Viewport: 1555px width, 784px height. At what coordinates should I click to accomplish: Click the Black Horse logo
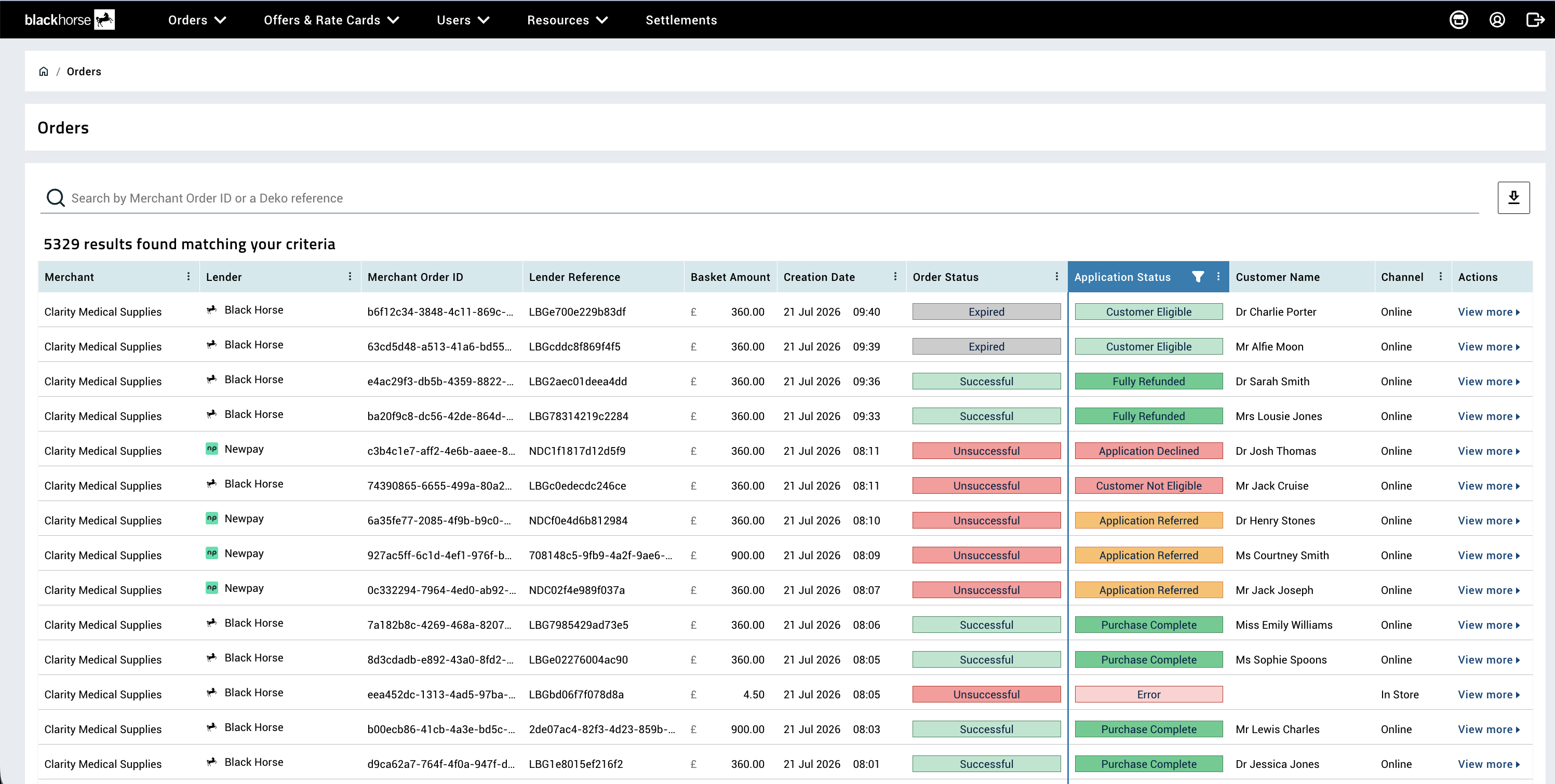point(70,20)
